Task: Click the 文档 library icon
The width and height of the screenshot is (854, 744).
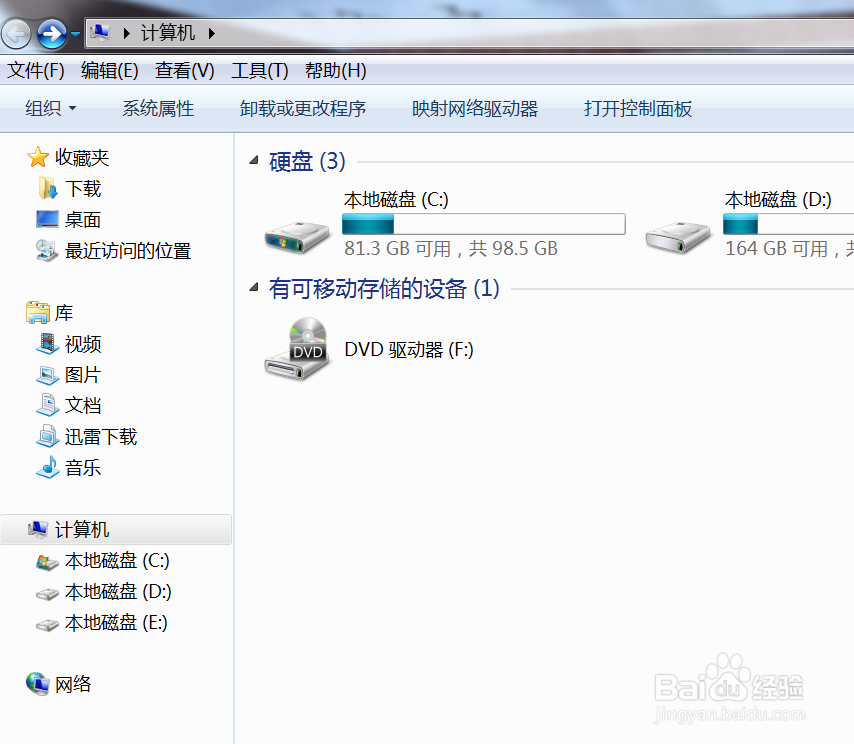Action: [x=47, y=405]
